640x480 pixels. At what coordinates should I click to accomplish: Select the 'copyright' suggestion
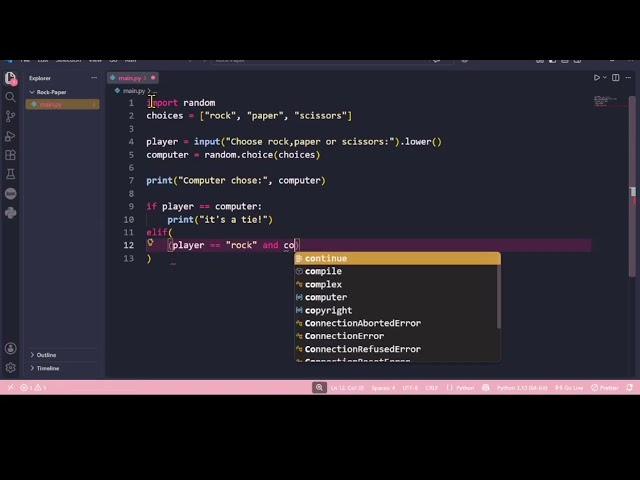click(396, 310)
